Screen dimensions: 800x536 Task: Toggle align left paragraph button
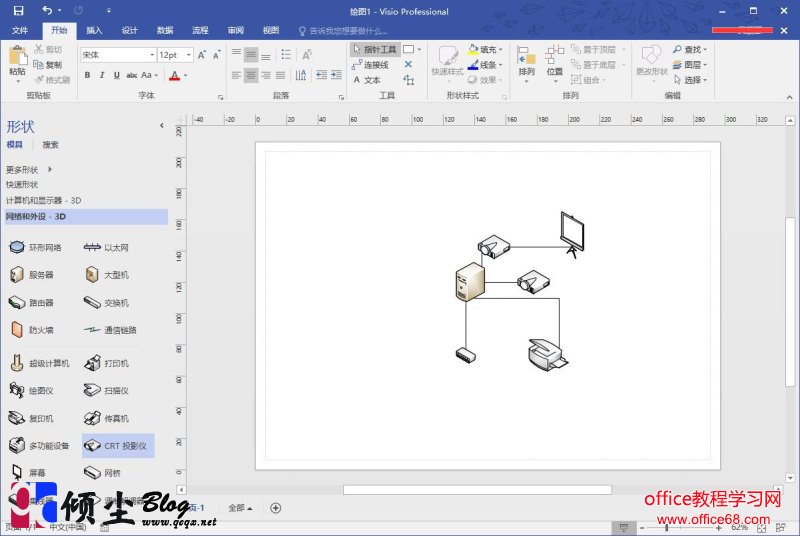click(x=236, y=75)
